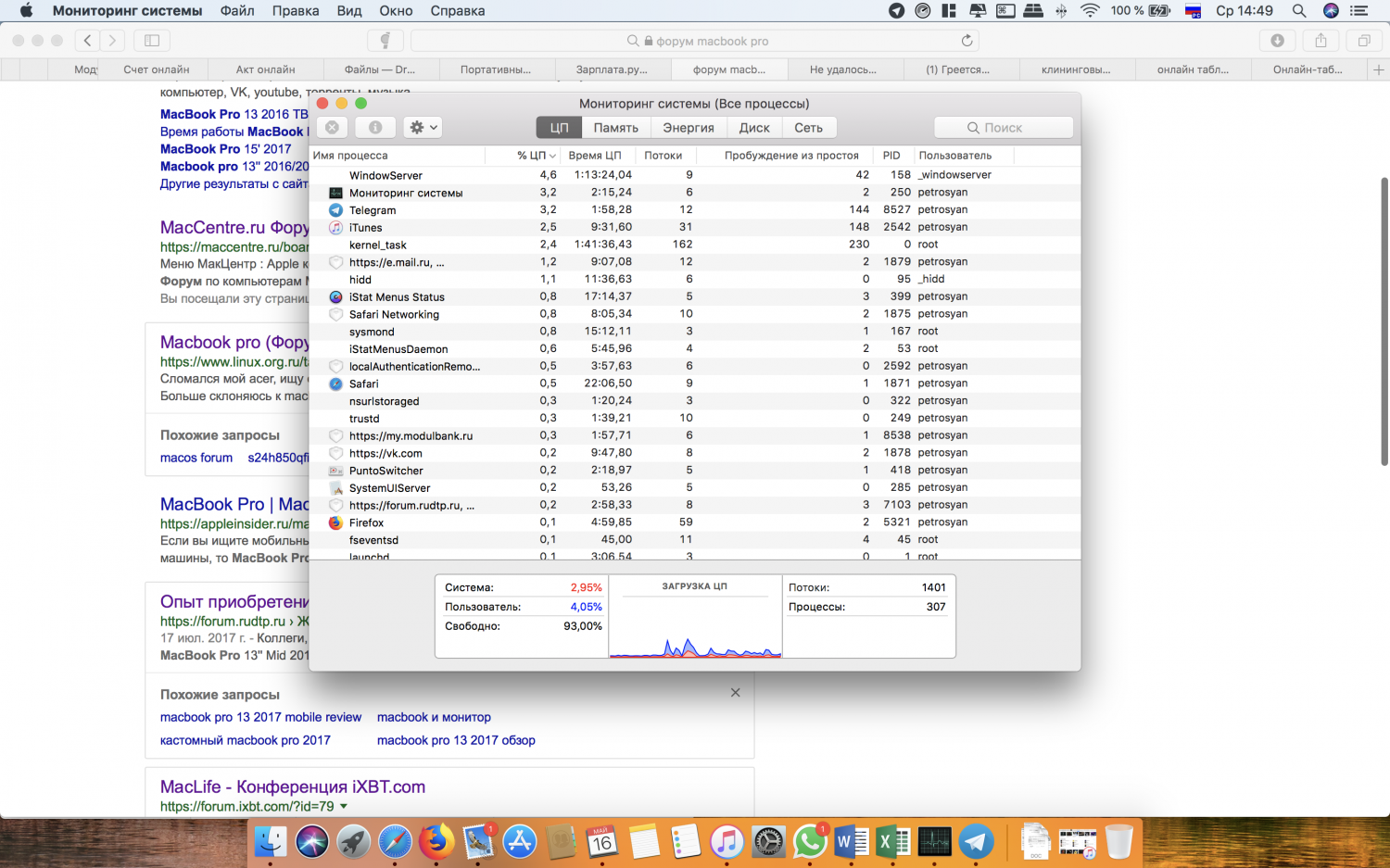Select the WindowServer process row
Screen dimensions: 1390x868
click(695, 175)
